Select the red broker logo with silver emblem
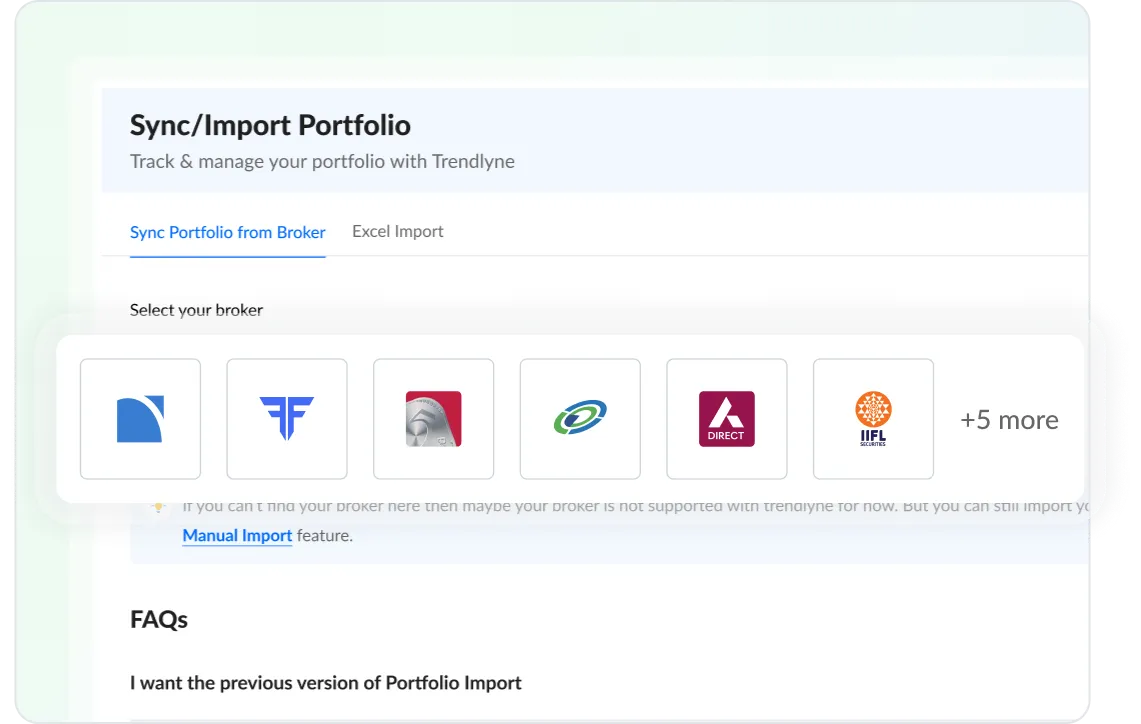The image size is (1141, 724). (x=433, y=418)
